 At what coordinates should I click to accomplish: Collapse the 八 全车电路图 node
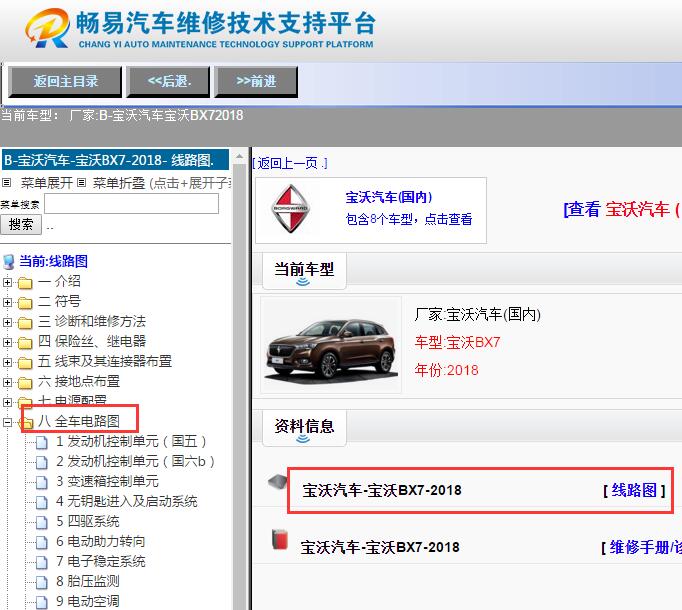tap(7, 422)
